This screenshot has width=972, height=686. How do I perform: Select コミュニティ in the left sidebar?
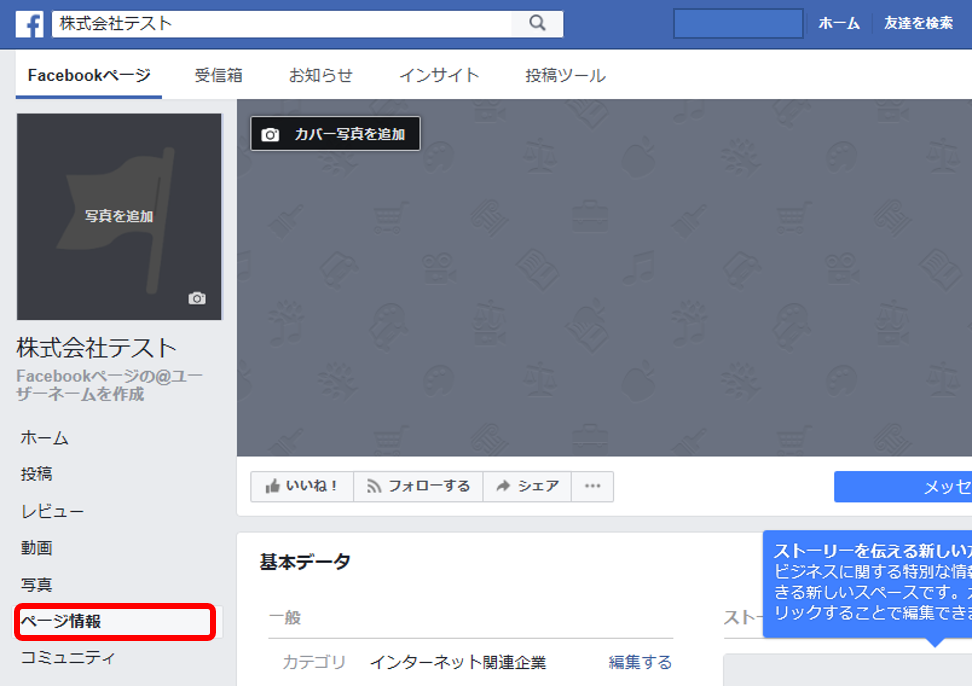pyautogui.click(x=68, y=657)
